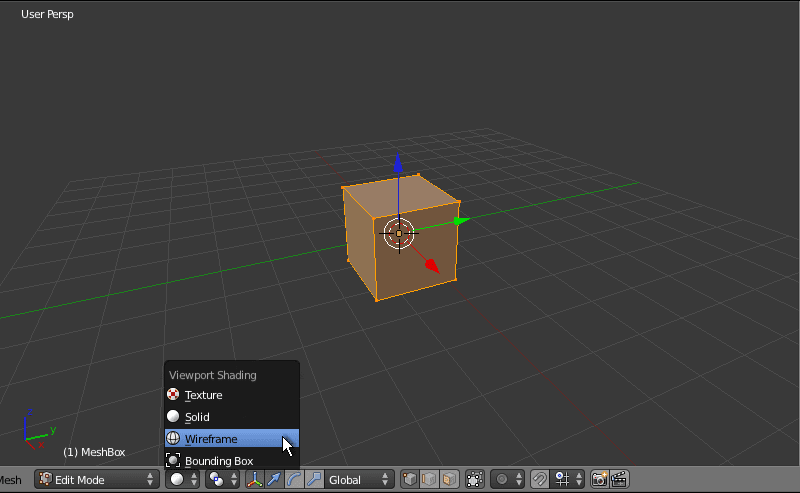Pick Bounding Box shading option

pyautogui.click(x=232, y=461)
